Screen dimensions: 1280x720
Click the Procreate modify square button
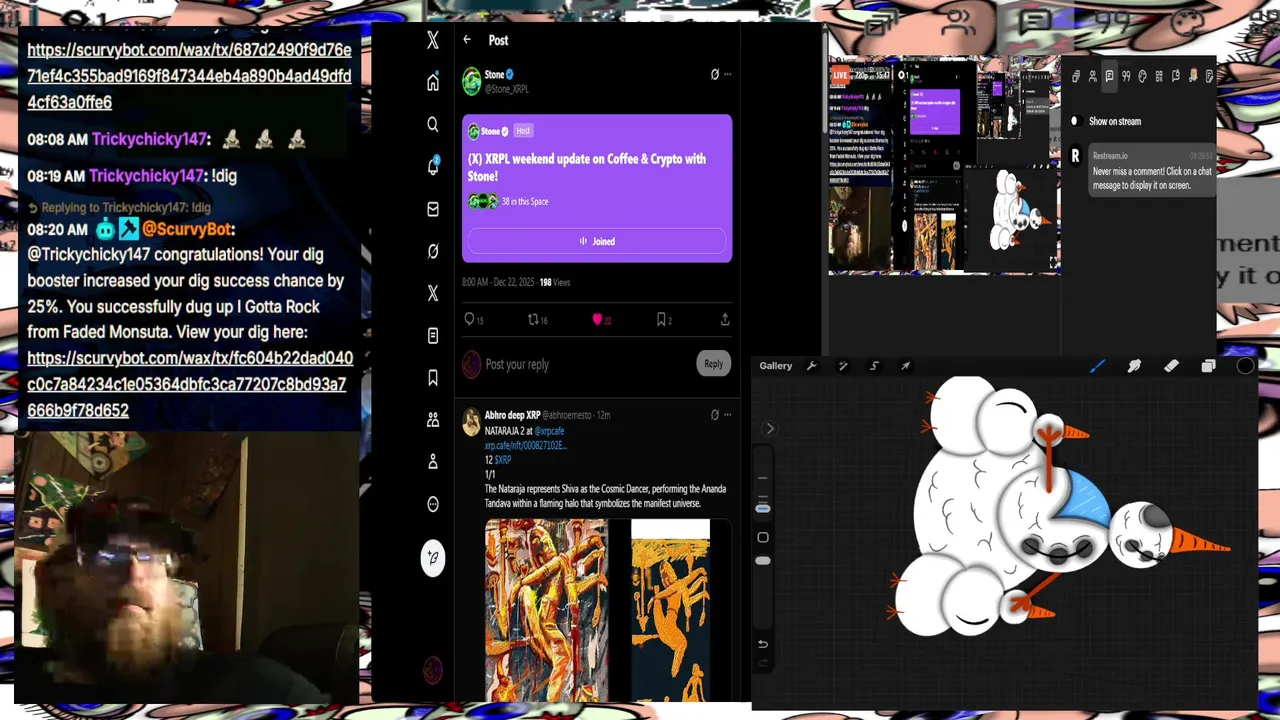(763, 537)
